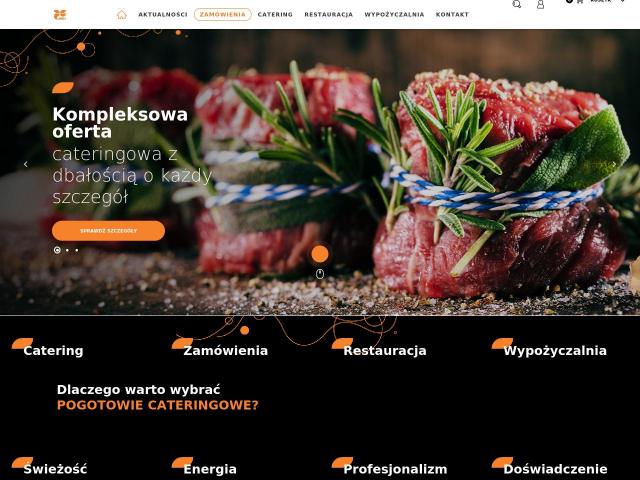
Task: Go to previous slide with left arrow
Action: point(26,164)
